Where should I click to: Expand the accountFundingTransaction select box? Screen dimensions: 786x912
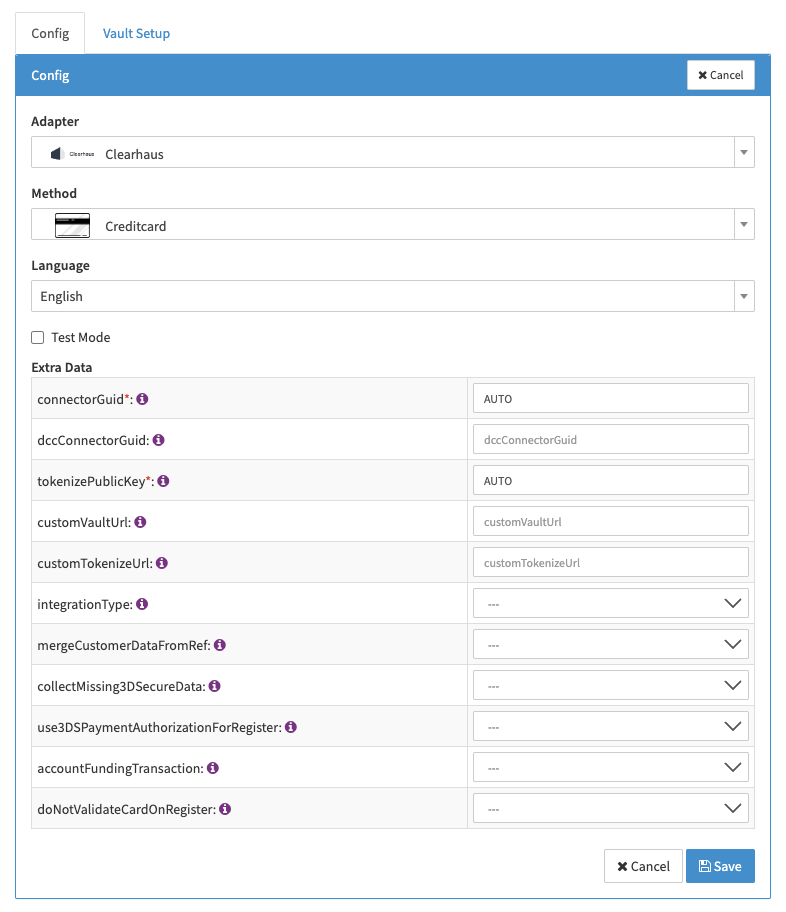click(x=610, y=767)
